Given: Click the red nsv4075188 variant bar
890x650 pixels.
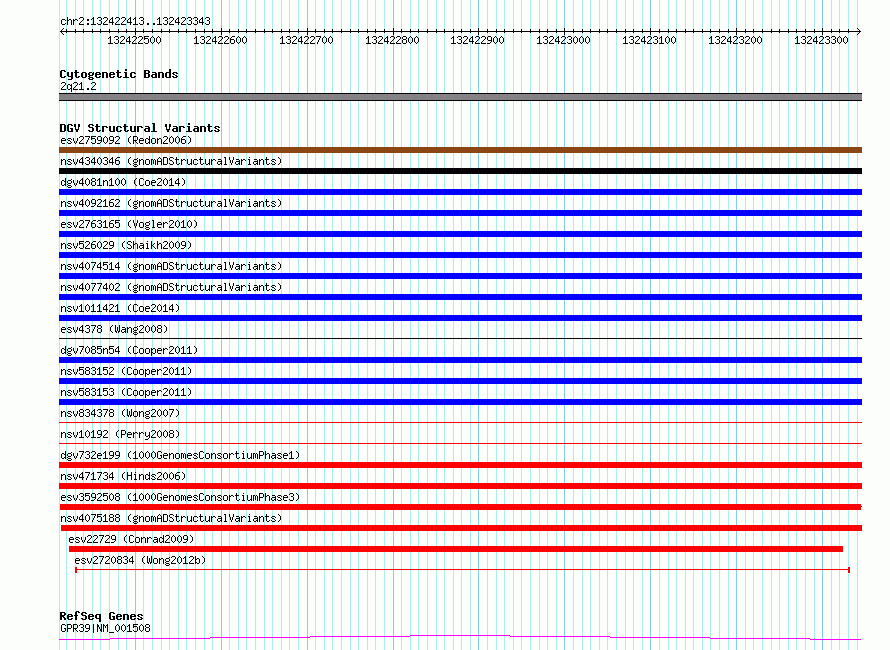Looking at the screenshot, I should point(460,528).
